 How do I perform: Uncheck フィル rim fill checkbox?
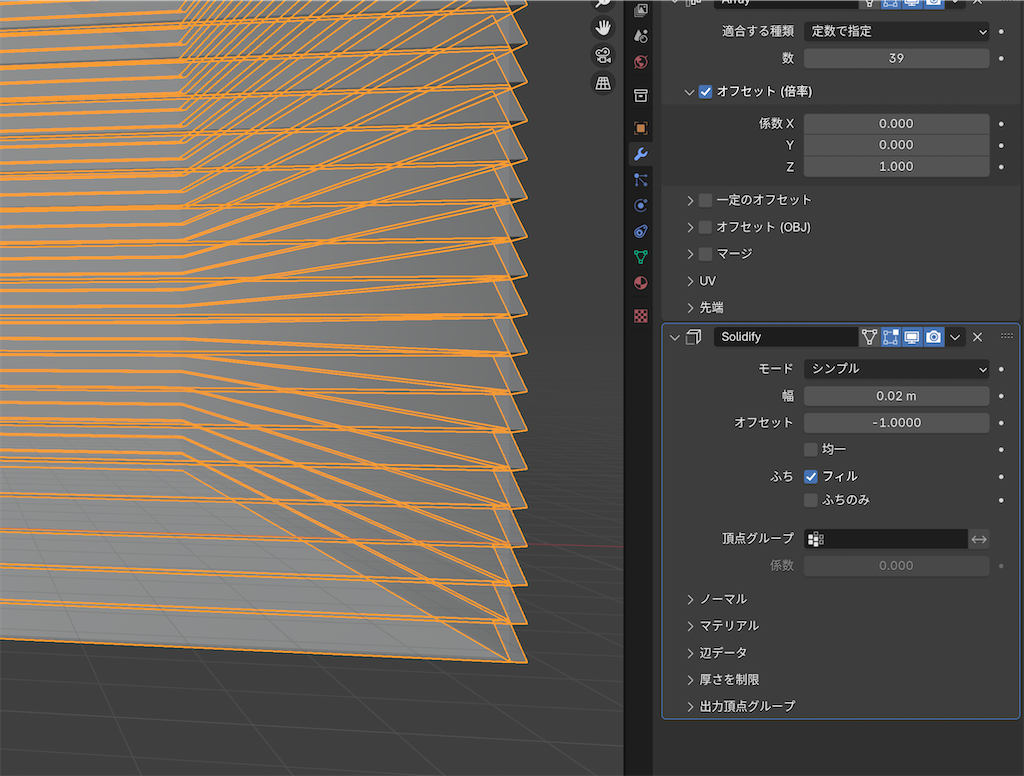[810, 477]
